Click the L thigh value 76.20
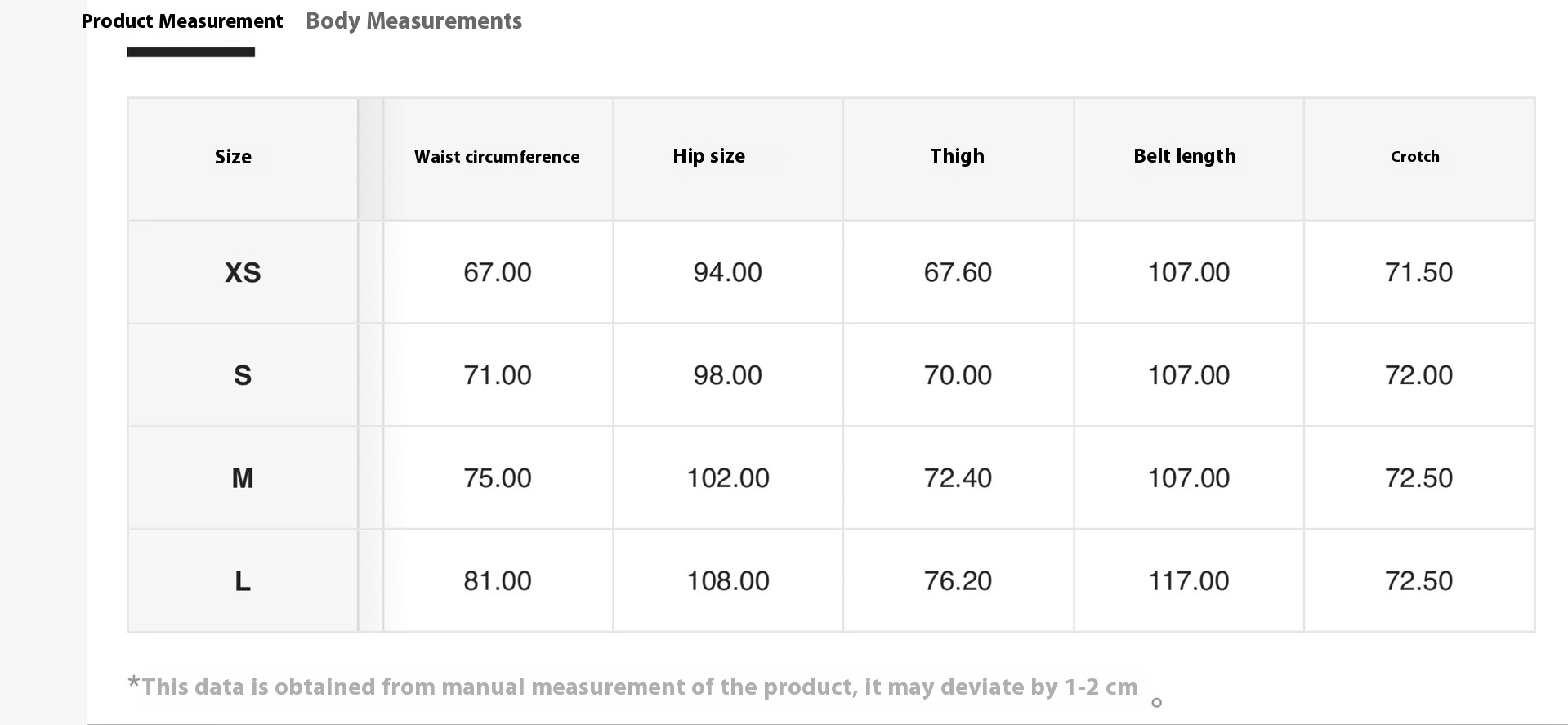Screen dimensions: 1568x725 click(x=958, y=581)
